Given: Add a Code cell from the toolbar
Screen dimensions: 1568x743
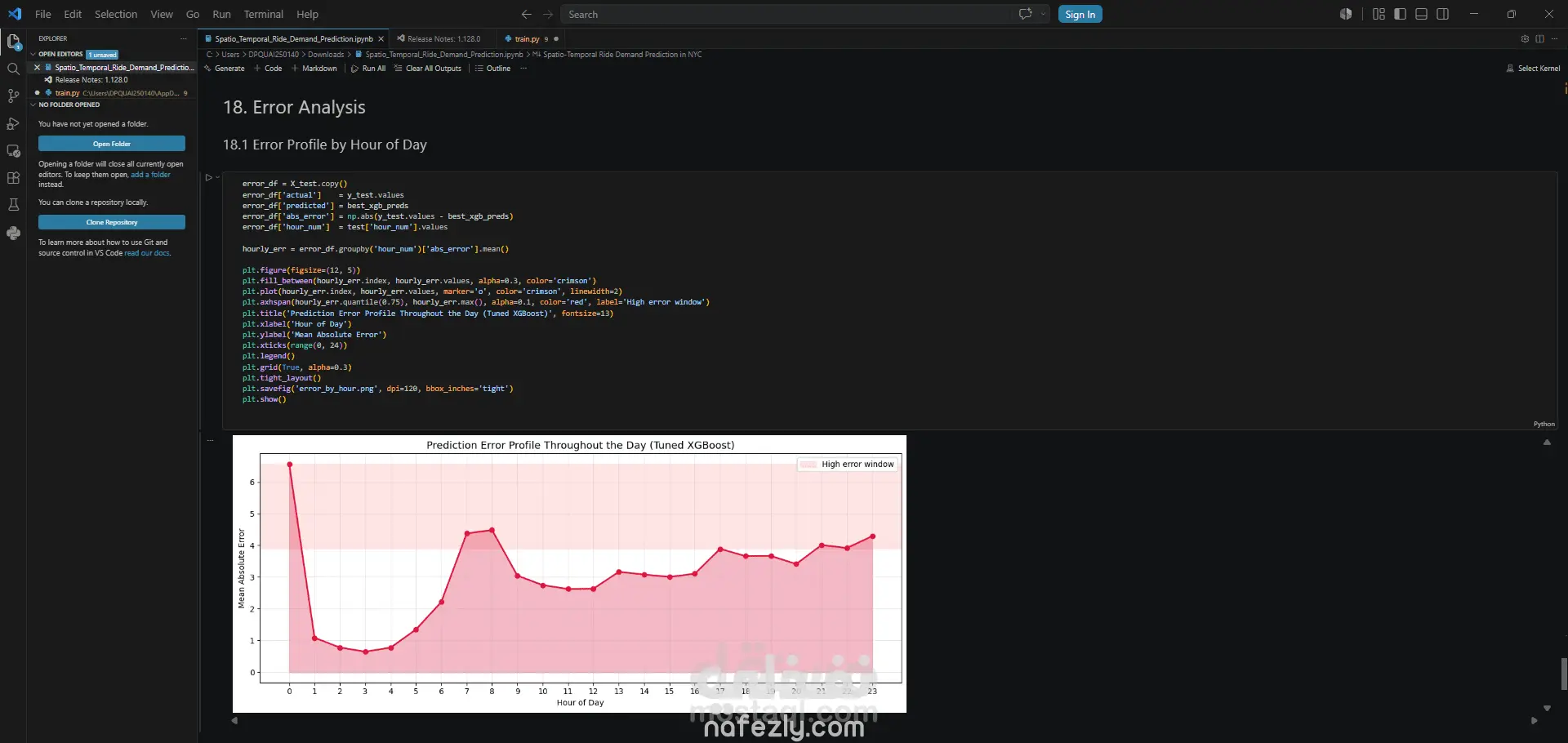Looking at the screenshot, I should pyautogui.click(x=268, y=69).
